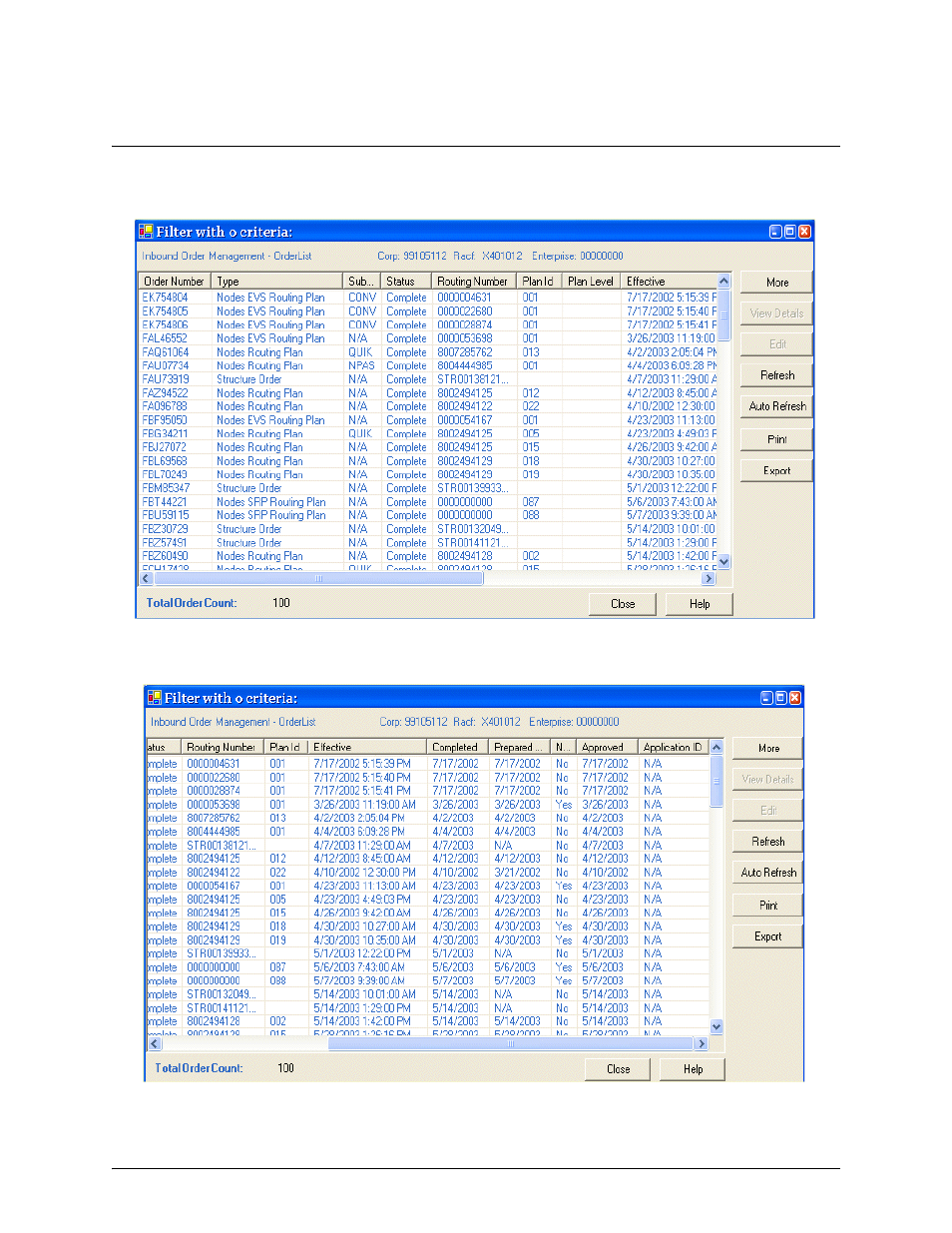Sort by Order Number column header
Image resolution: width=952 pixels, height=1233 pixels.
point(175,282)
